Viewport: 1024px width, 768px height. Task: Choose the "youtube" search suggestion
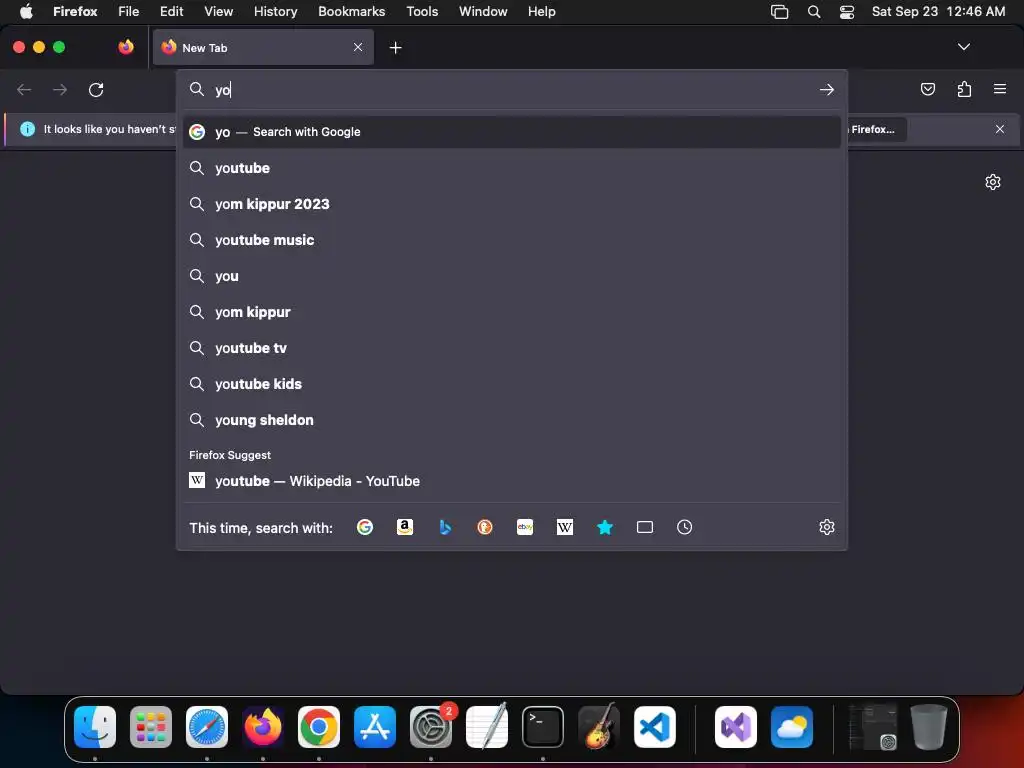pyautogui.click(x=511, y=168)
